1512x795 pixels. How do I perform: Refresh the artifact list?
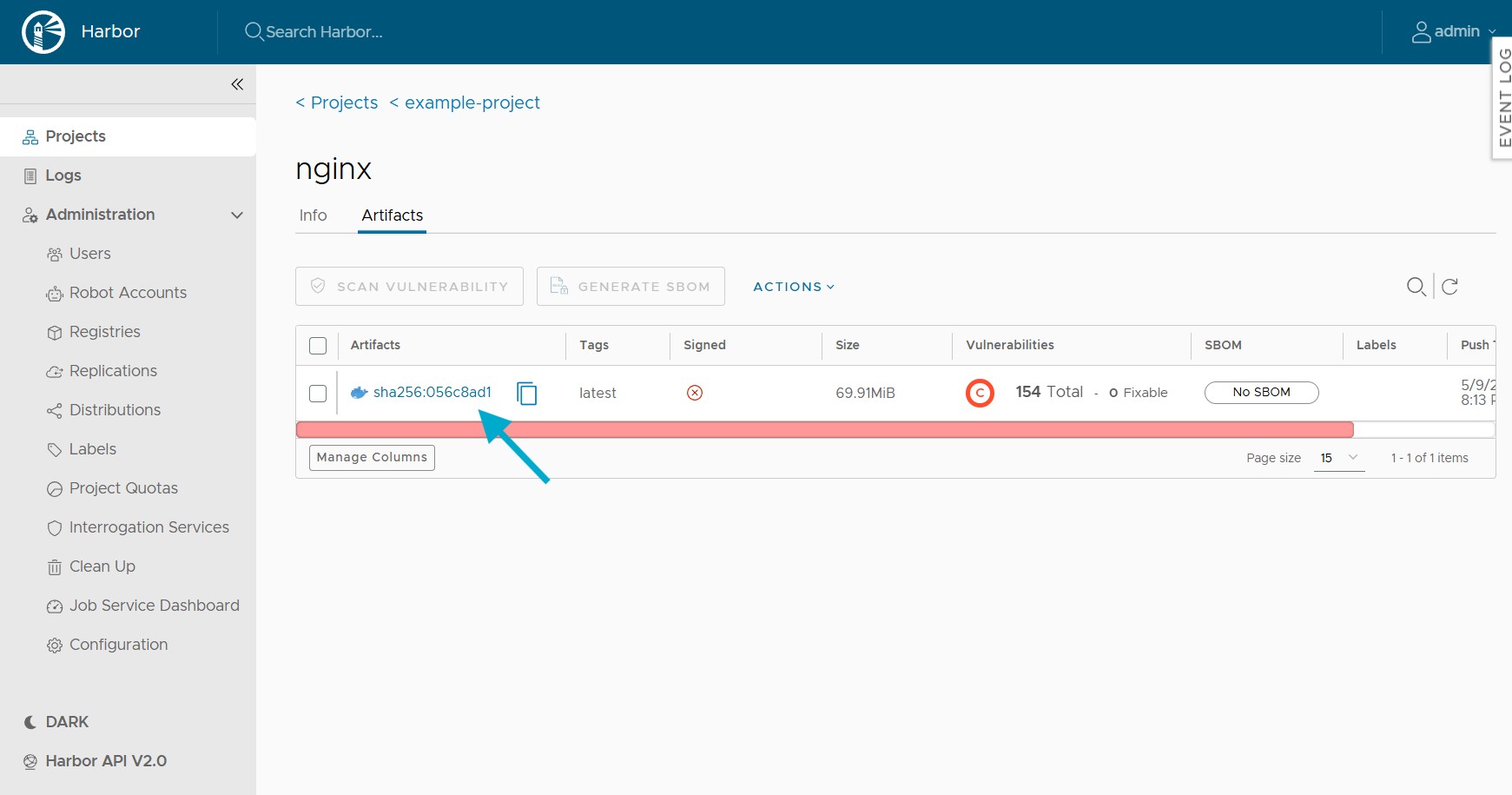point(1449,286)
